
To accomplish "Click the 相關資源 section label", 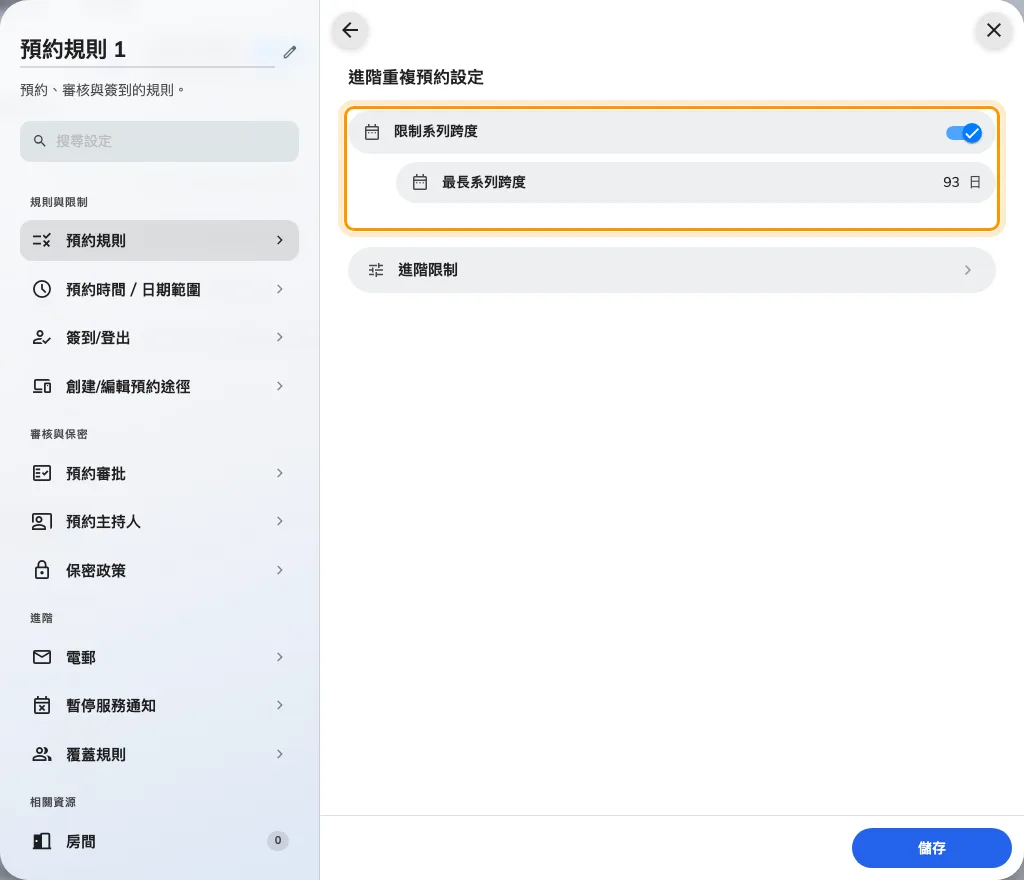I will tap(53, 802).
